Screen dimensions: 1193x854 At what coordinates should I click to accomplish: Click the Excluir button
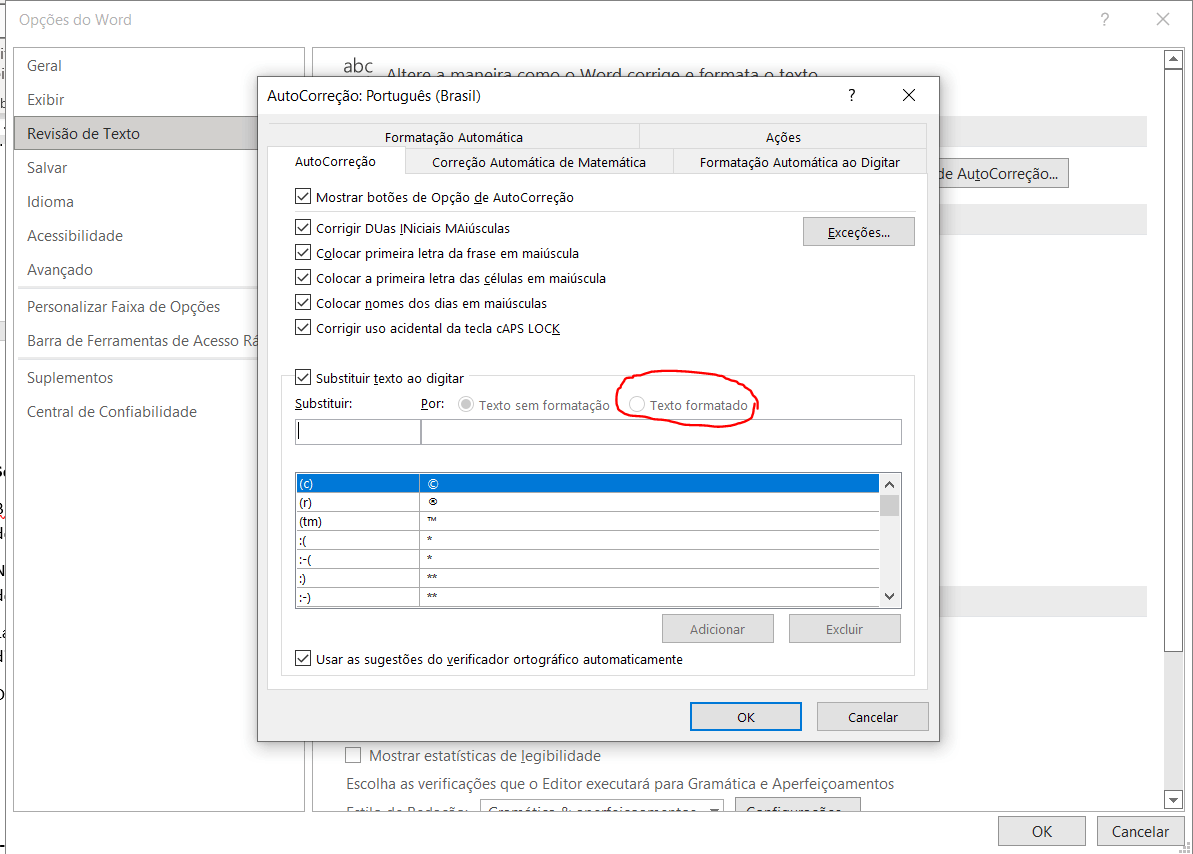(845, 629)
